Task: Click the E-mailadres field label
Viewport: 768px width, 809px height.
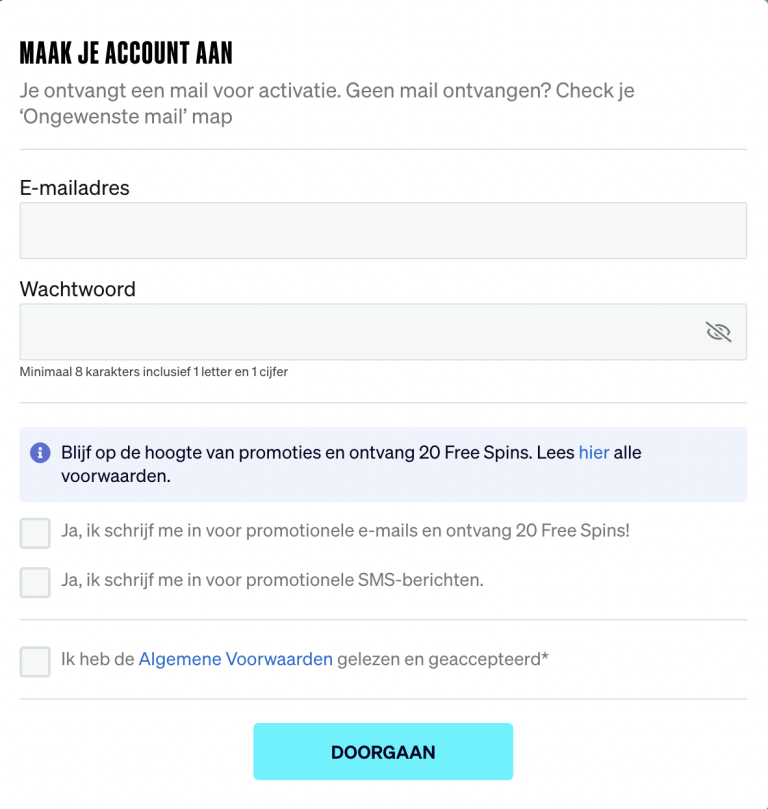Action: coord(75,187)
